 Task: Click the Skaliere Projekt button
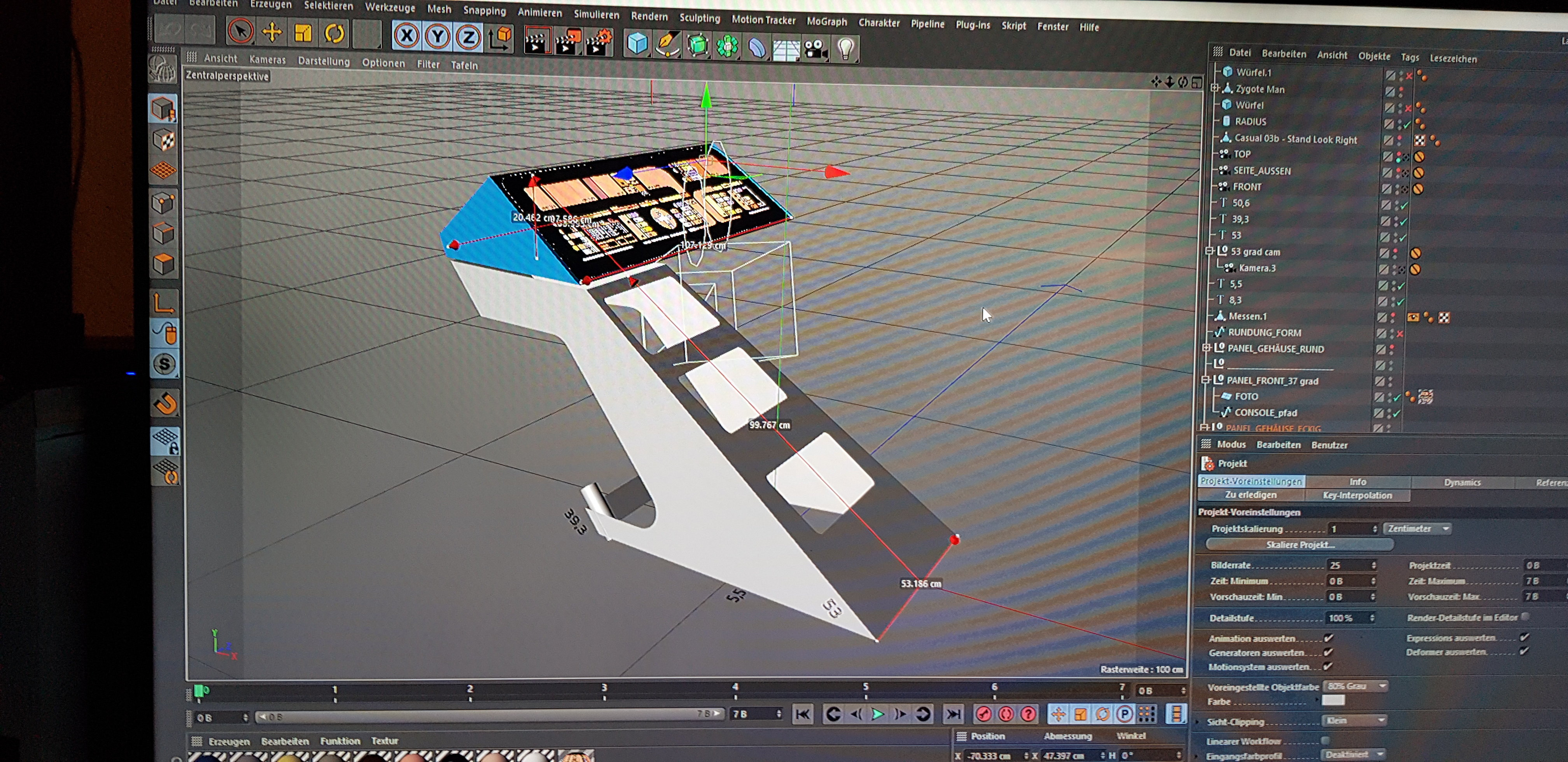[x=1300, y=544]
